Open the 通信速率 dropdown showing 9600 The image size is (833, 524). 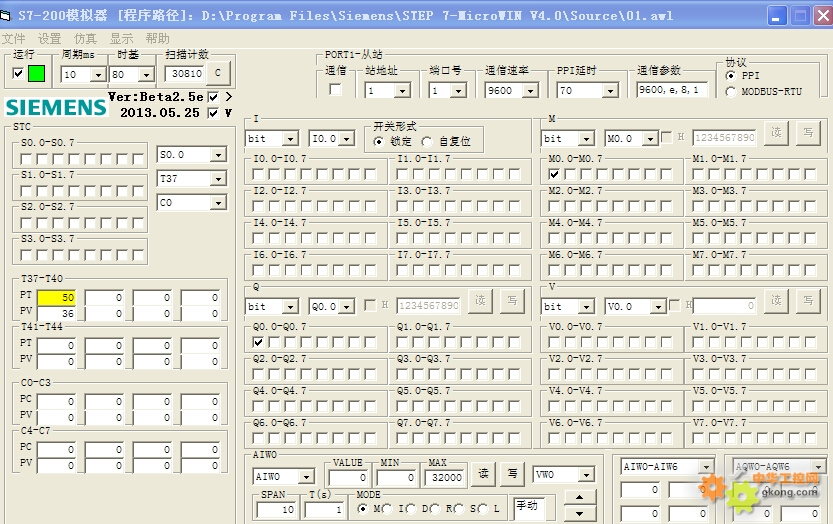point(530,91)
